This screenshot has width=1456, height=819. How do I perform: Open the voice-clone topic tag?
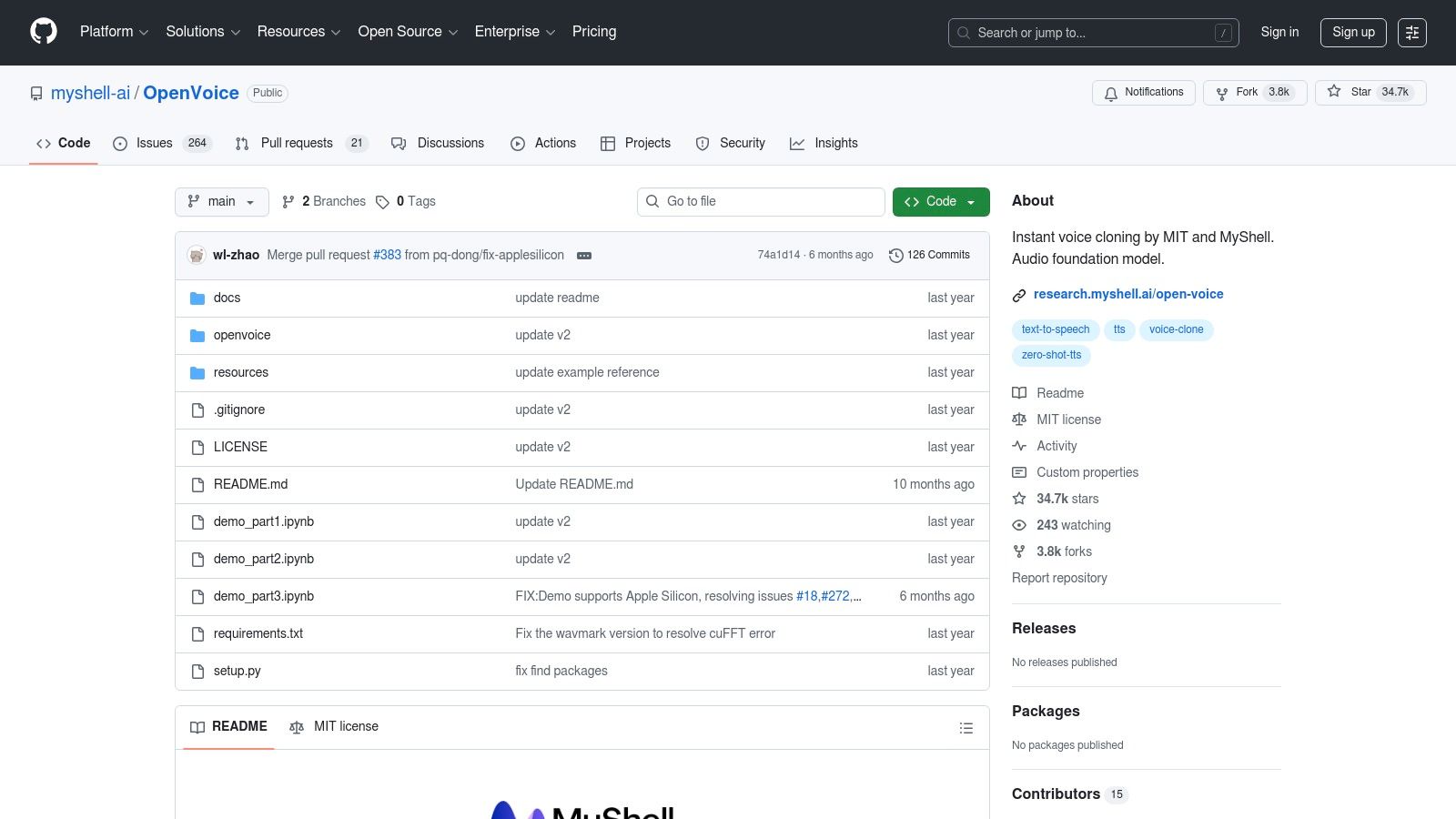(x=1176, y=329)
